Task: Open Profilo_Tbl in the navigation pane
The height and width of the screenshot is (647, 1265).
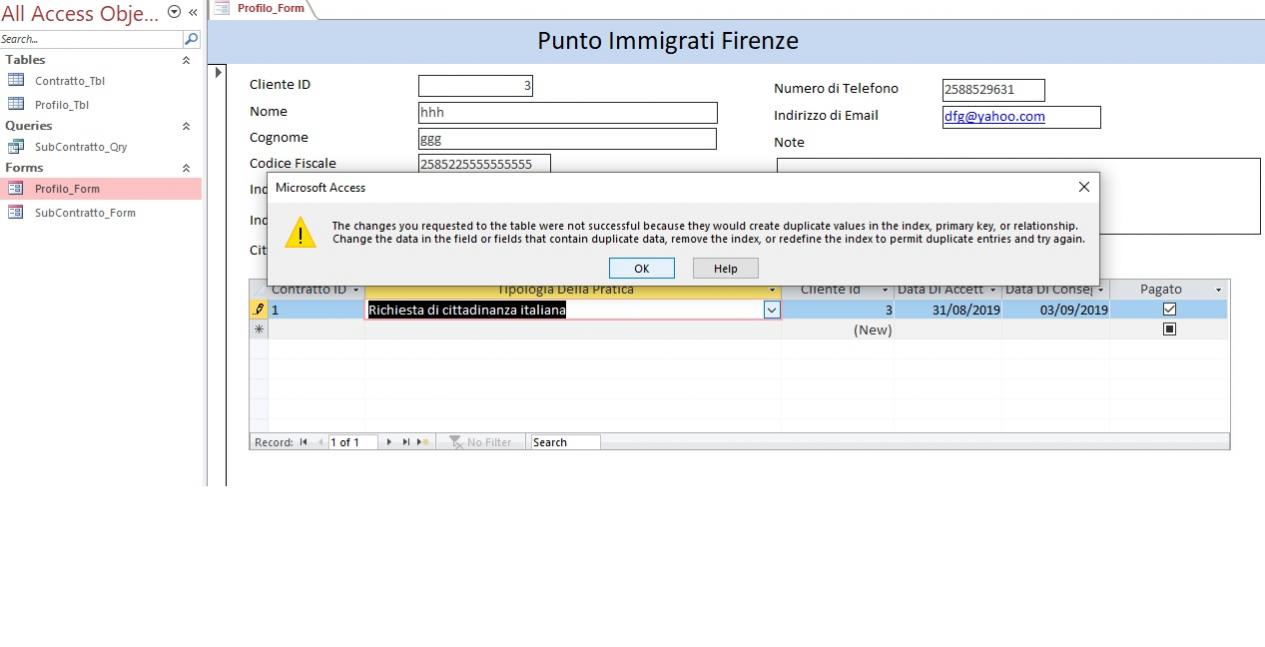Action: 62,104
